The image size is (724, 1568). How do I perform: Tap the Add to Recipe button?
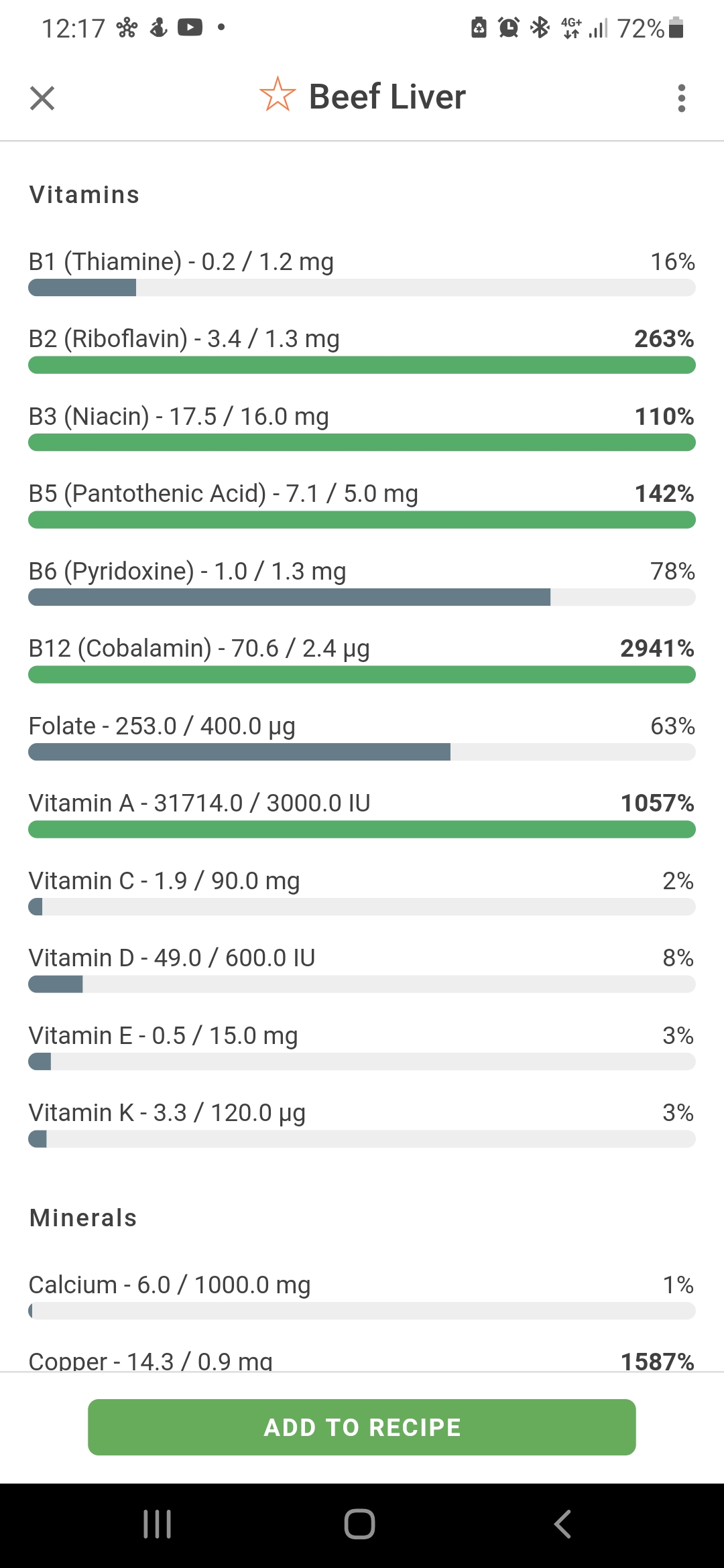click(x=362, y=1427)
